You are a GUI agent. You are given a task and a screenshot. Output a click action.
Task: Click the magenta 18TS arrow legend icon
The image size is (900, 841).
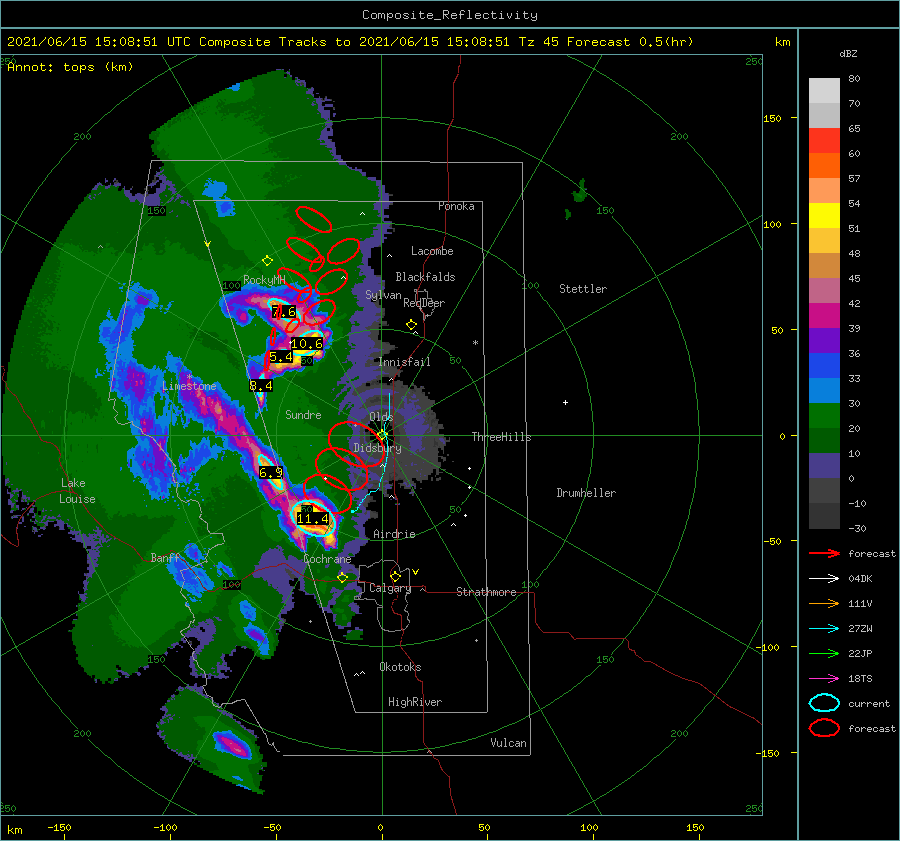824,679
